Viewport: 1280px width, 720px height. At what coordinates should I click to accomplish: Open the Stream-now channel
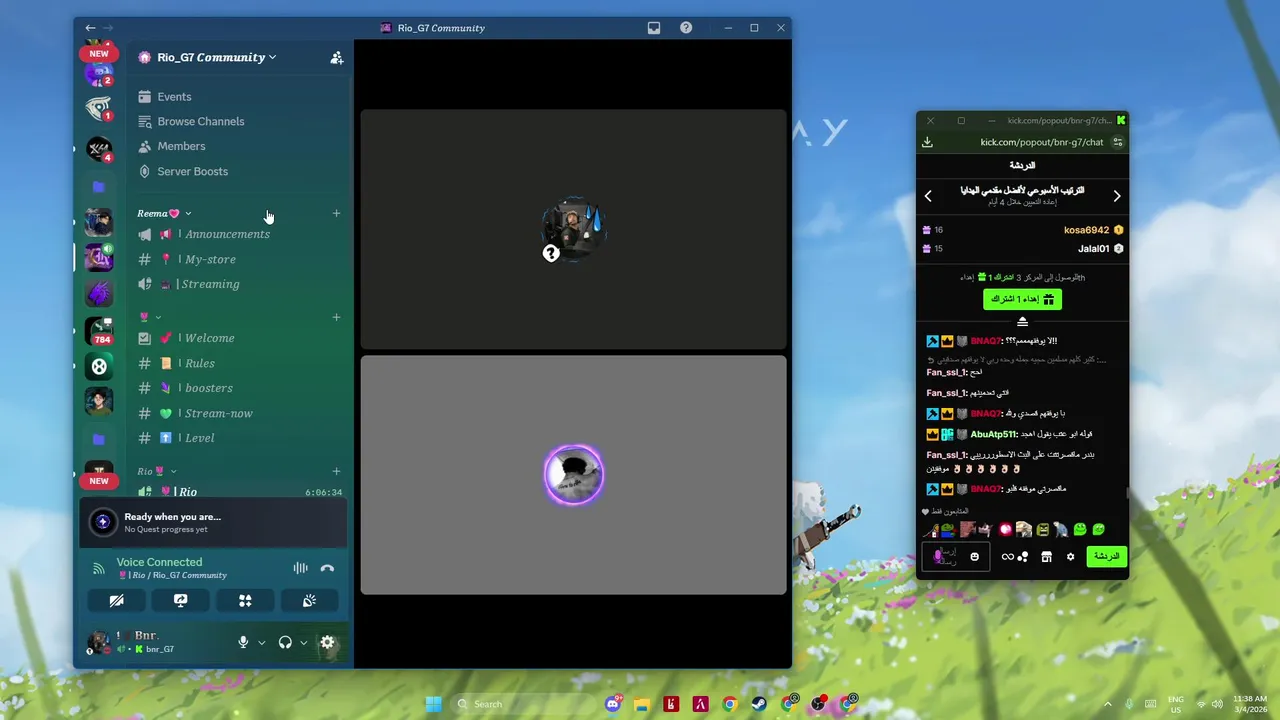click(240, 413)
